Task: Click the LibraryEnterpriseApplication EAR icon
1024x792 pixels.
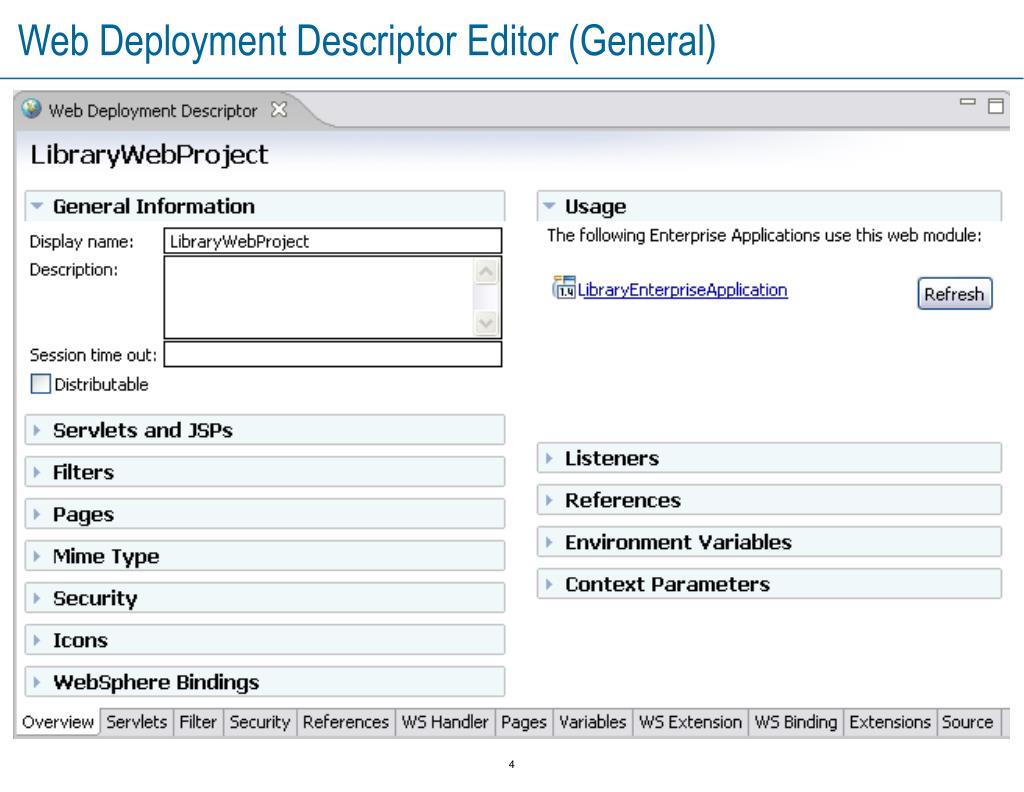Action: tap(564, 287)
